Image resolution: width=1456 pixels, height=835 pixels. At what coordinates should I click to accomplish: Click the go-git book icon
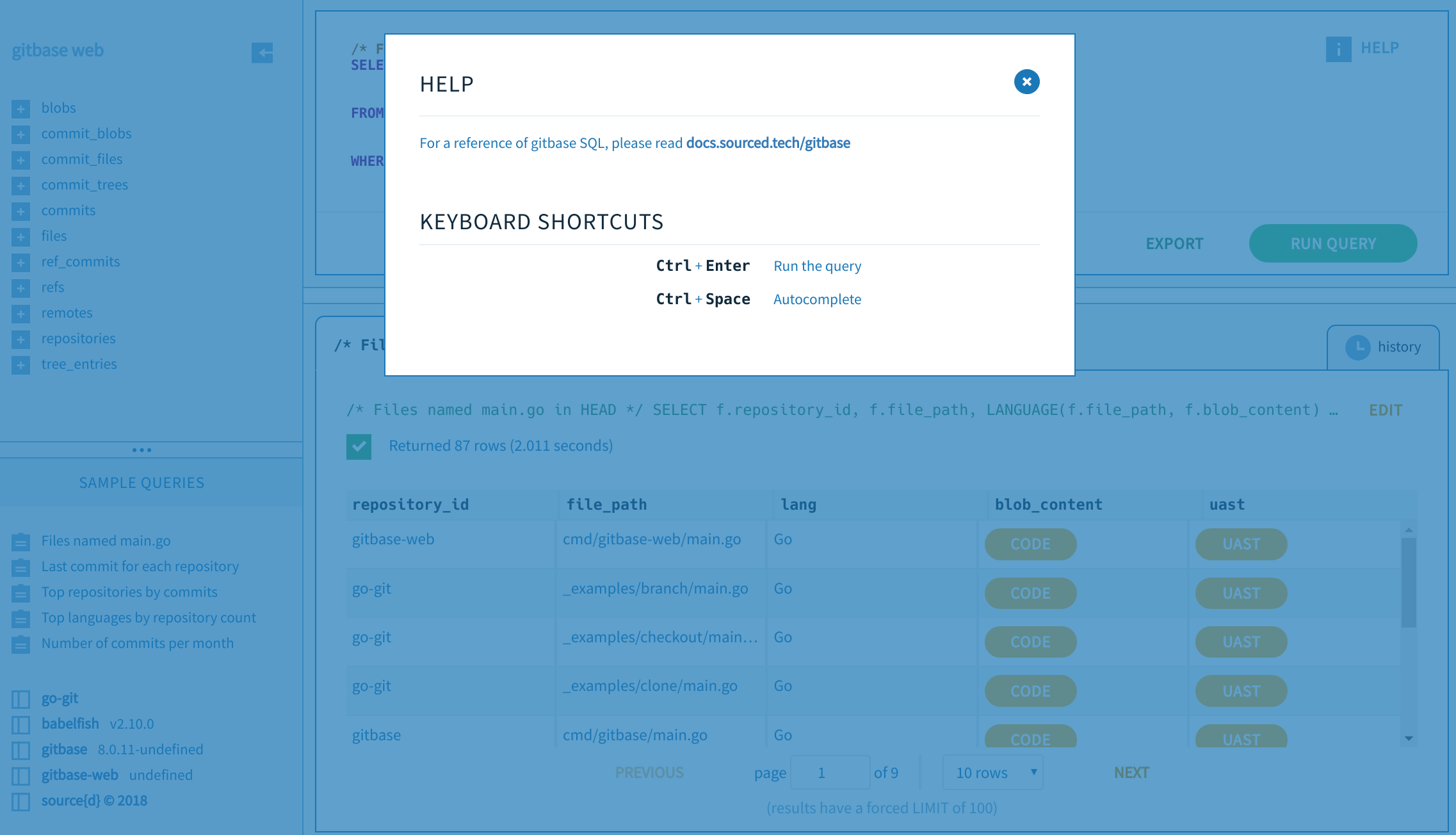point(20,699)
